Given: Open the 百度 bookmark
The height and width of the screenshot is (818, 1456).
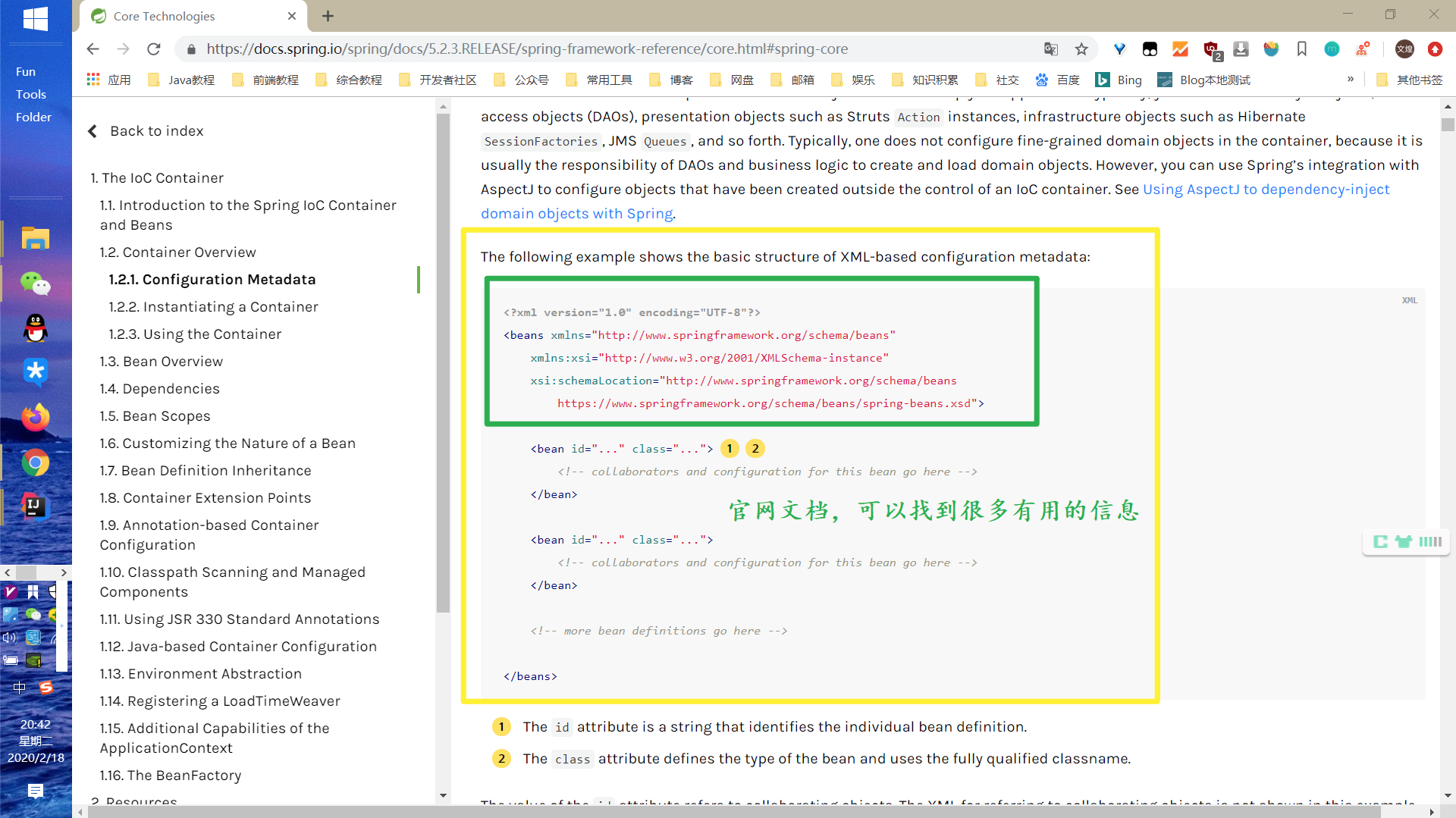Looking at the screenshot, I should click(x=1058, y=80).
